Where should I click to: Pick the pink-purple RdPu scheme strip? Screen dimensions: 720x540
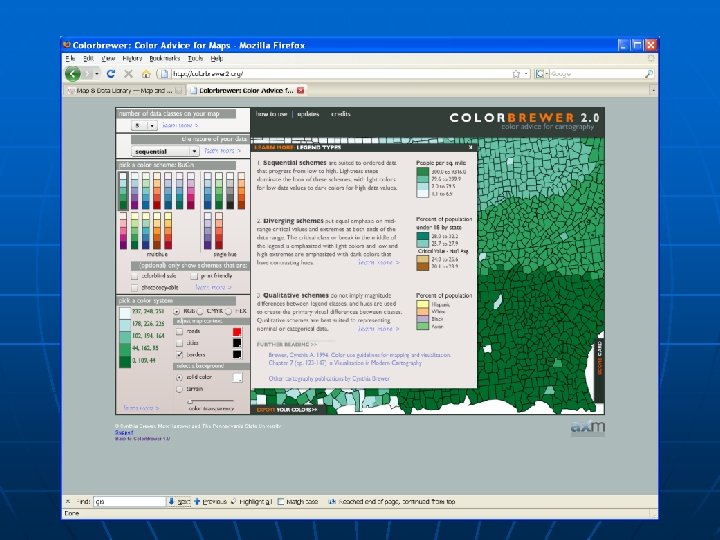coord(123,231)
